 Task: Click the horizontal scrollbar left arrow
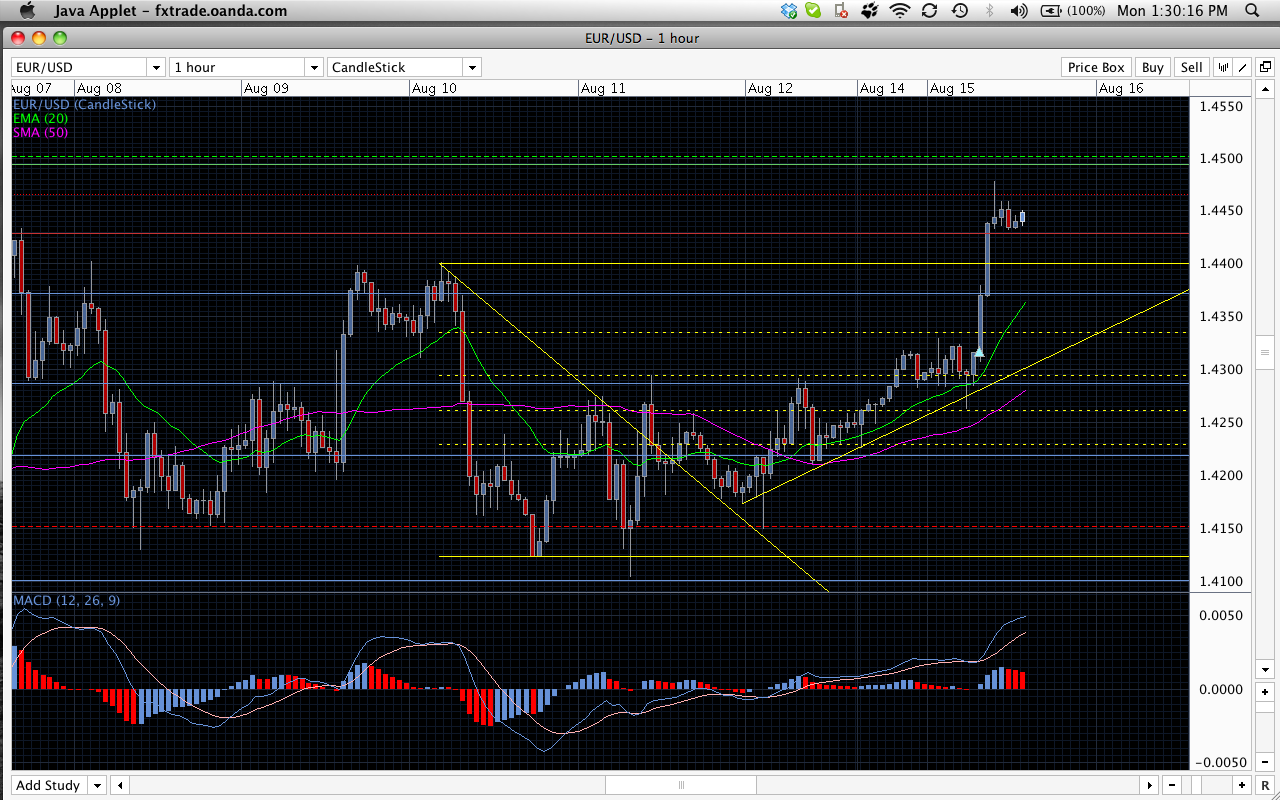(120, 785)
